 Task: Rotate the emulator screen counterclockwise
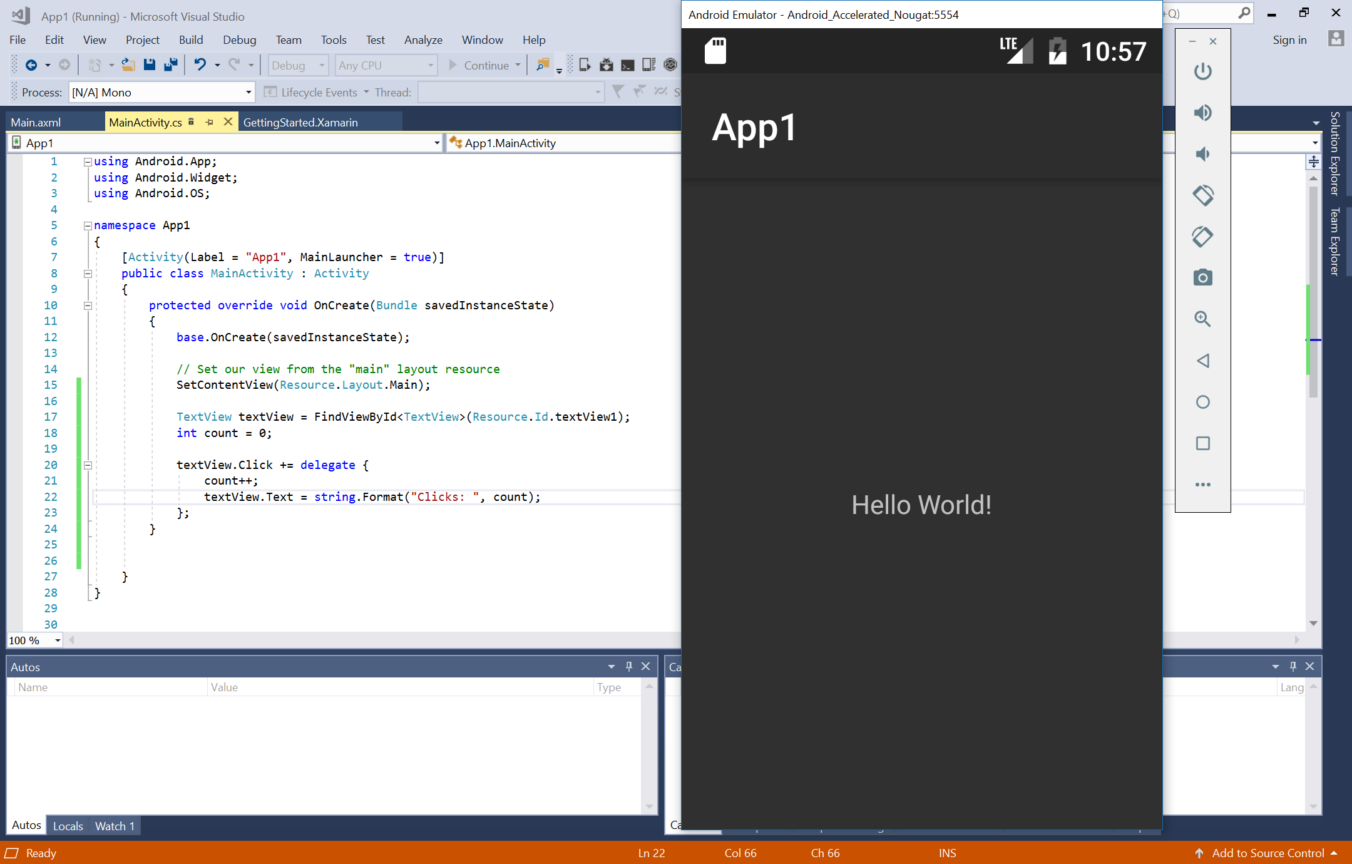[1203, 195]
